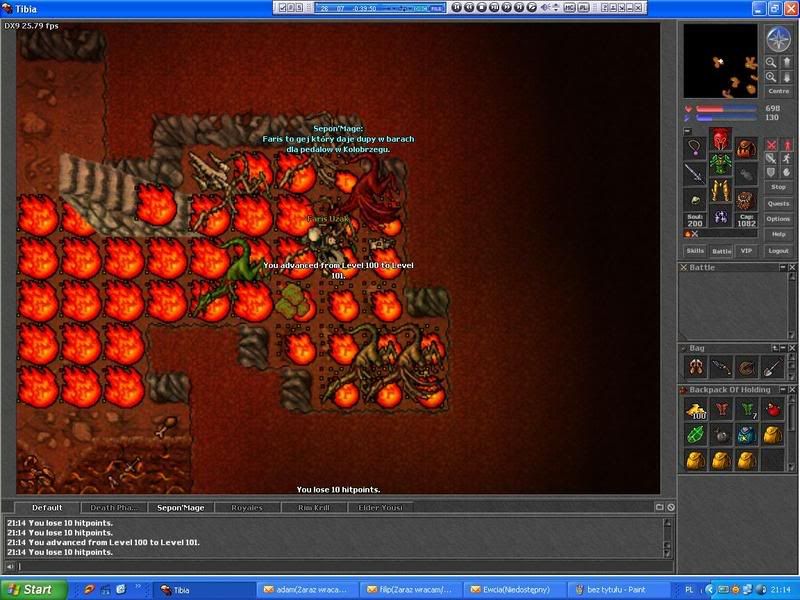Switch to the Rim Krill chat tab

[314, 508]
